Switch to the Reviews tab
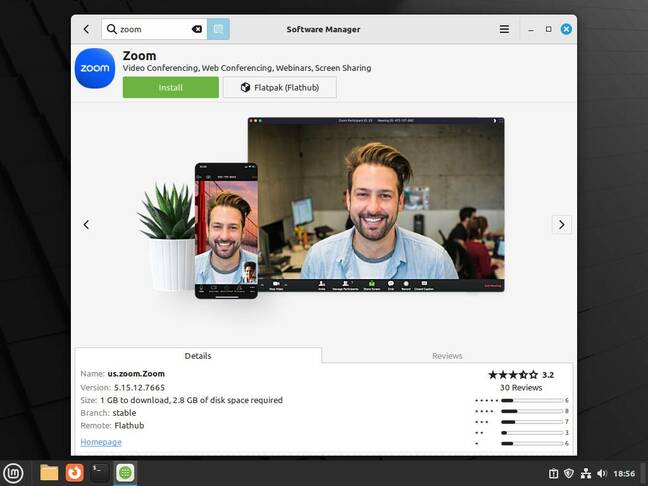This screenshot has width=648, height=486. pos(447,356)
